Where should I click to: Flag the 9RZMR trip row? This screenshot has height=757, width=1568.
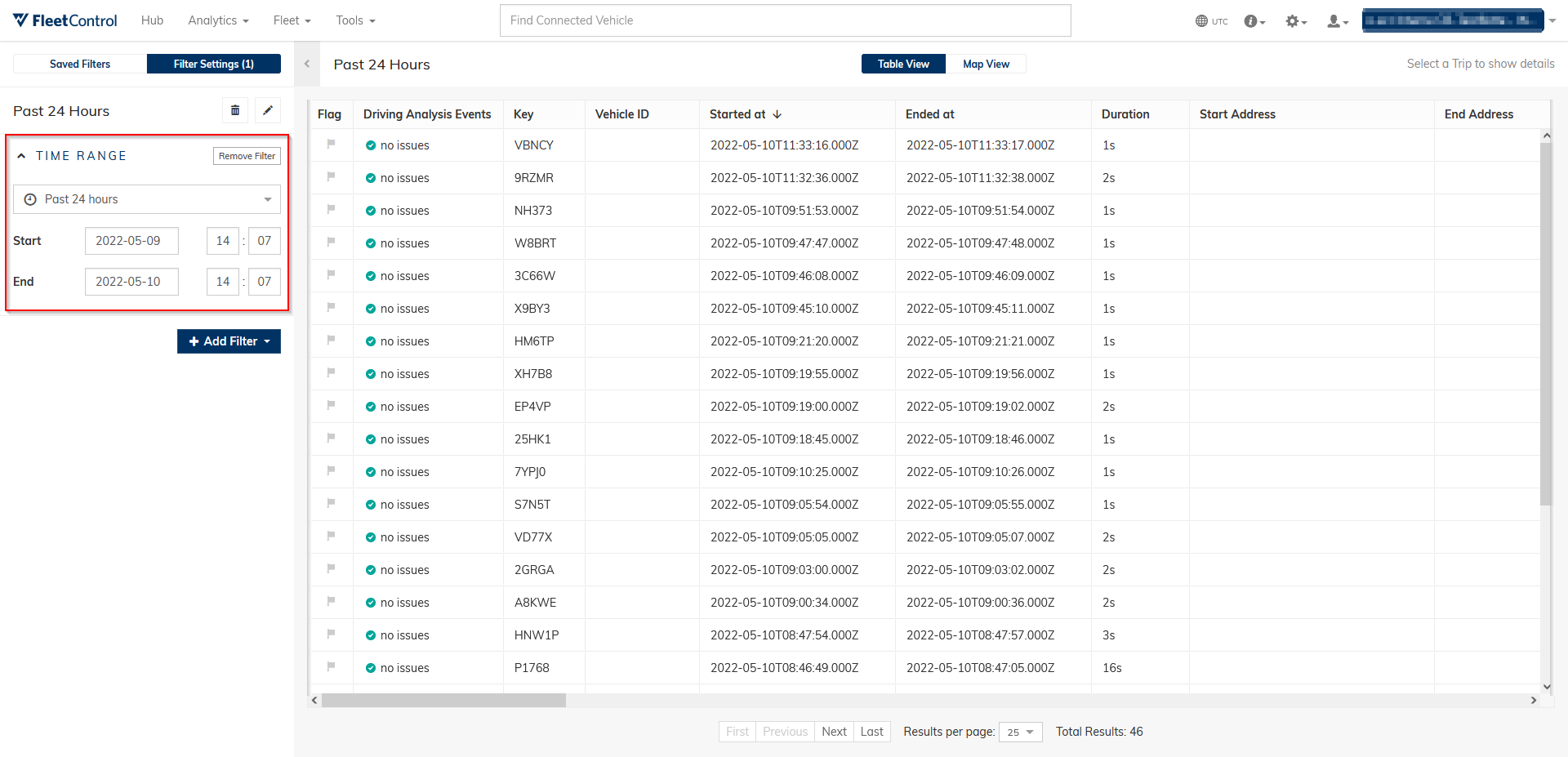(331, 176)
